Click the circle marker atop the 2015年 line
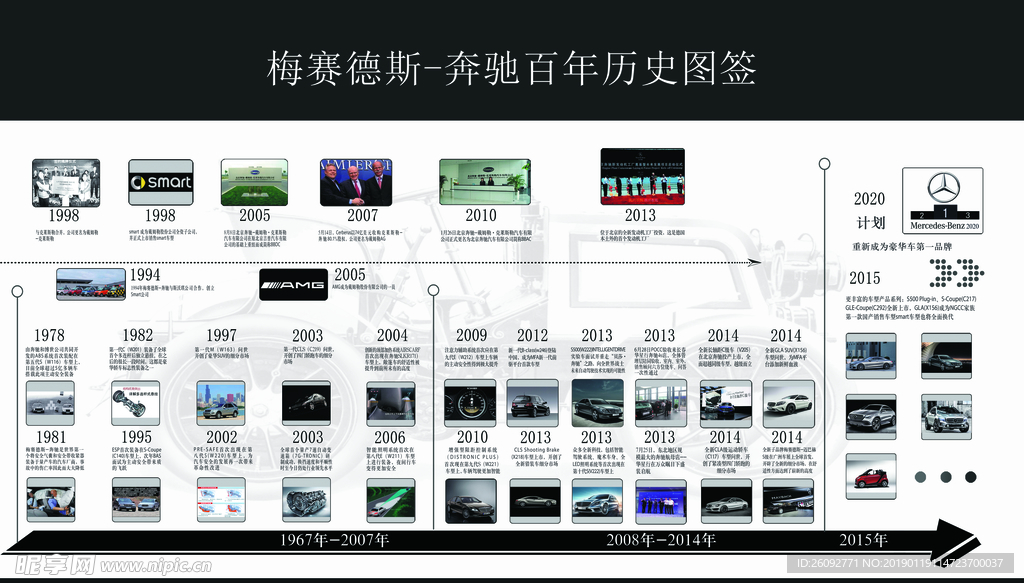Viewport: 1024px width, 583px height. pos(825,164)
